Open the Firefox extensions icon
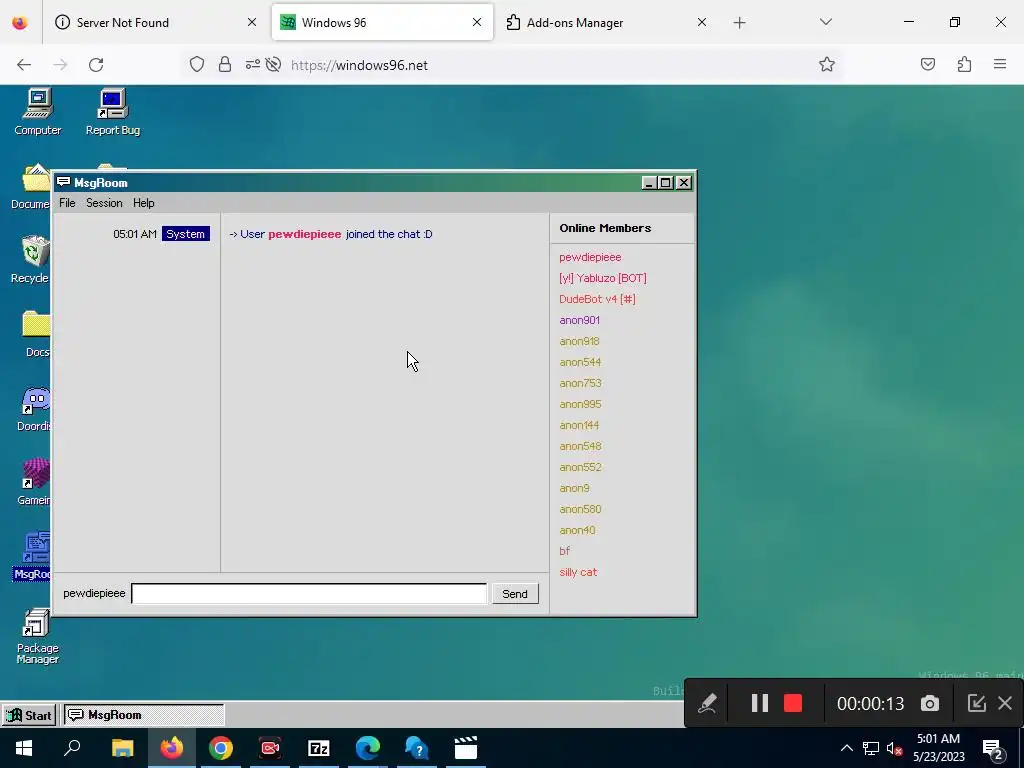The height and width of the screenshot is (768, 1024). pyautogui.click(x=964, y=64)
